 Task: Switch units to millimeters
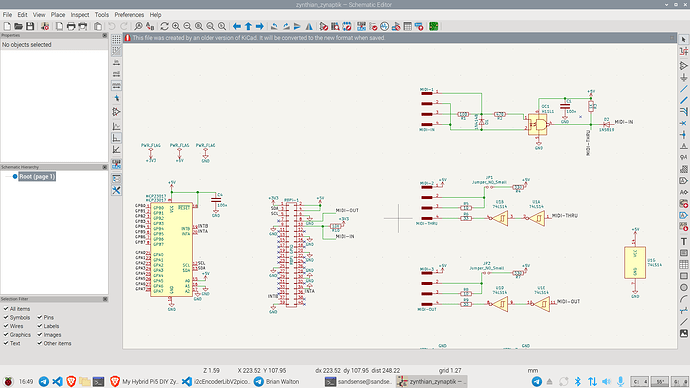click(x=116, y=86)
